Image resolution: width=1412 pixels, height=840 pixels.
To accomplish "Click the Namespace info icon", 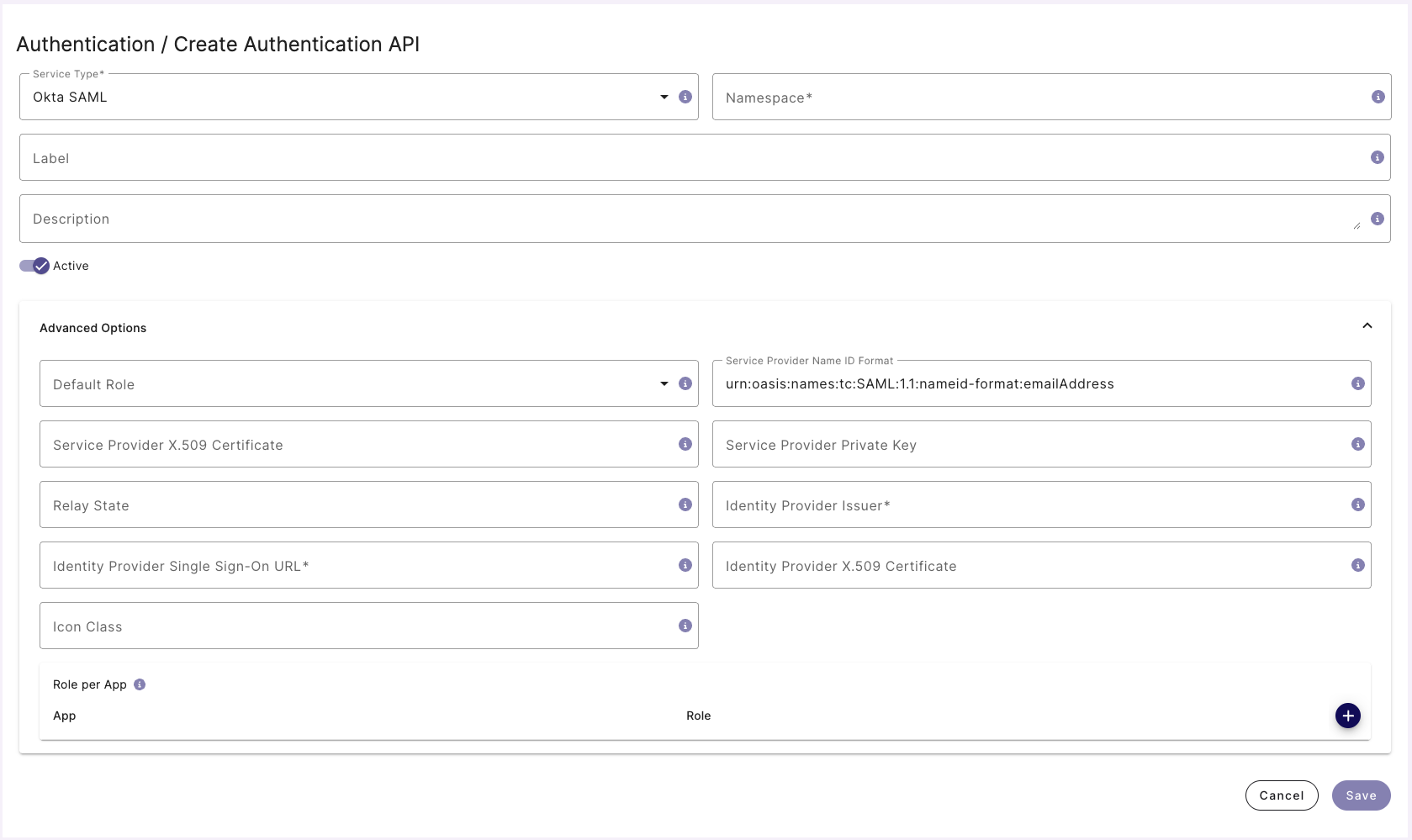I will [1378, 97].
